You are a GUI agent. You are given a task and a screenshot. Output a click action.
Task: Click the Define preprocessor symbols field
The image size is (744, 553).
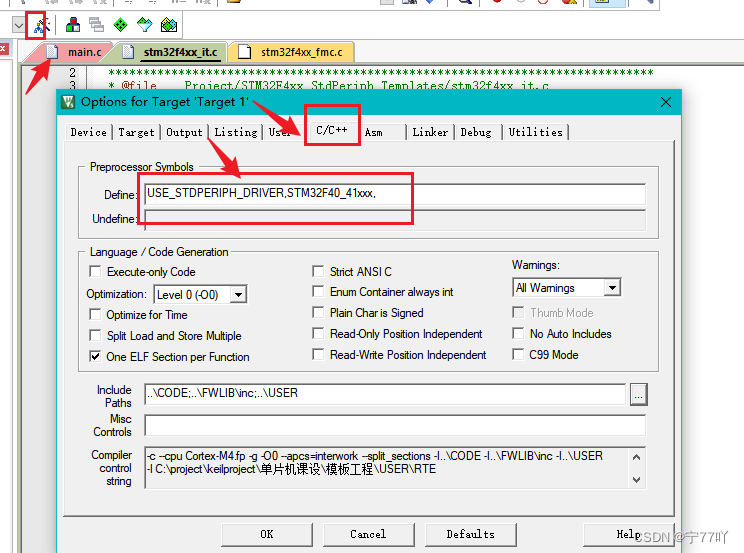pos(395,194)
